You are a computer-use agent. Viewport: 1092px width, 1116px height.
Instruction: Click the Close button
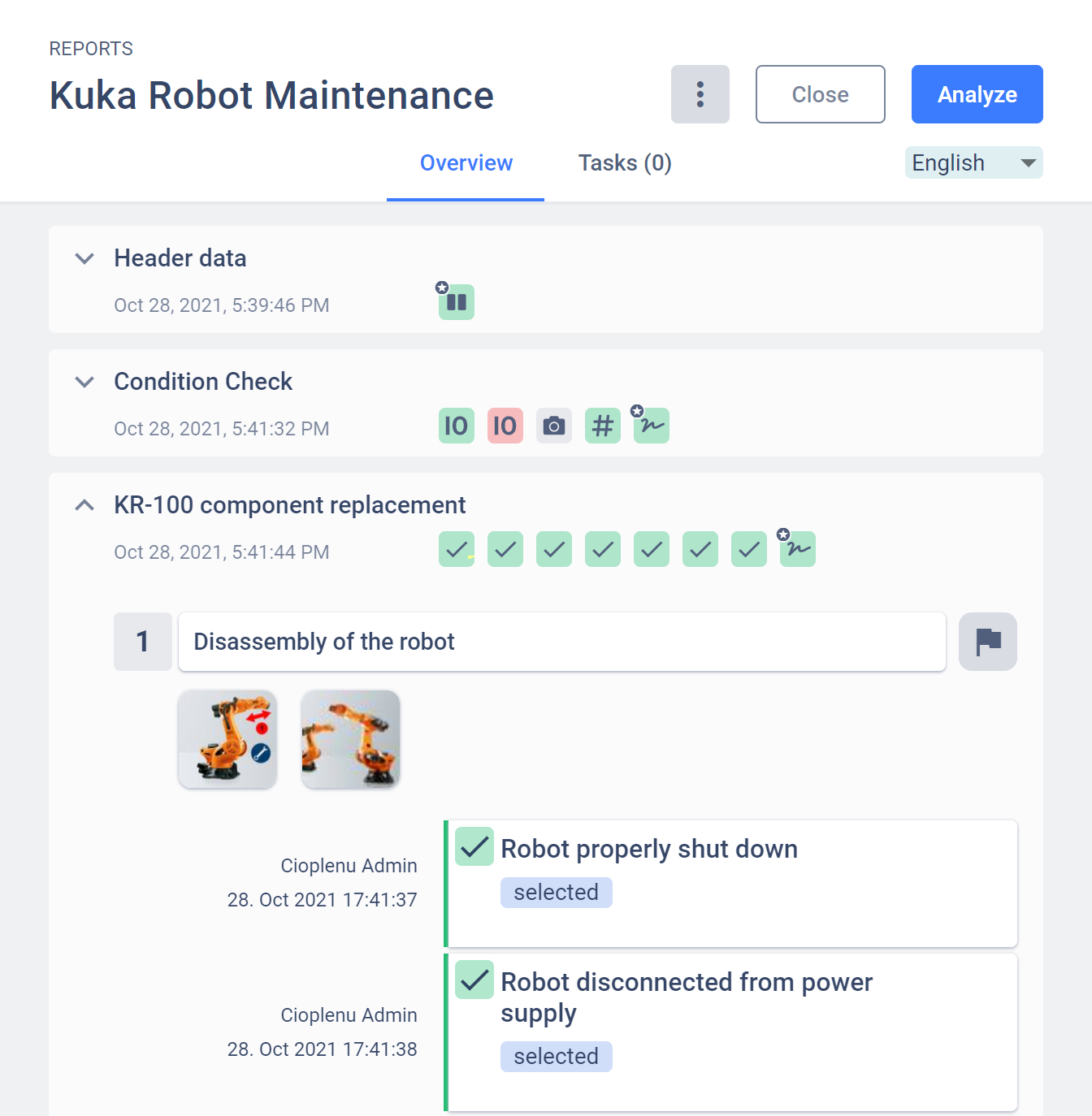click(820, 94)
